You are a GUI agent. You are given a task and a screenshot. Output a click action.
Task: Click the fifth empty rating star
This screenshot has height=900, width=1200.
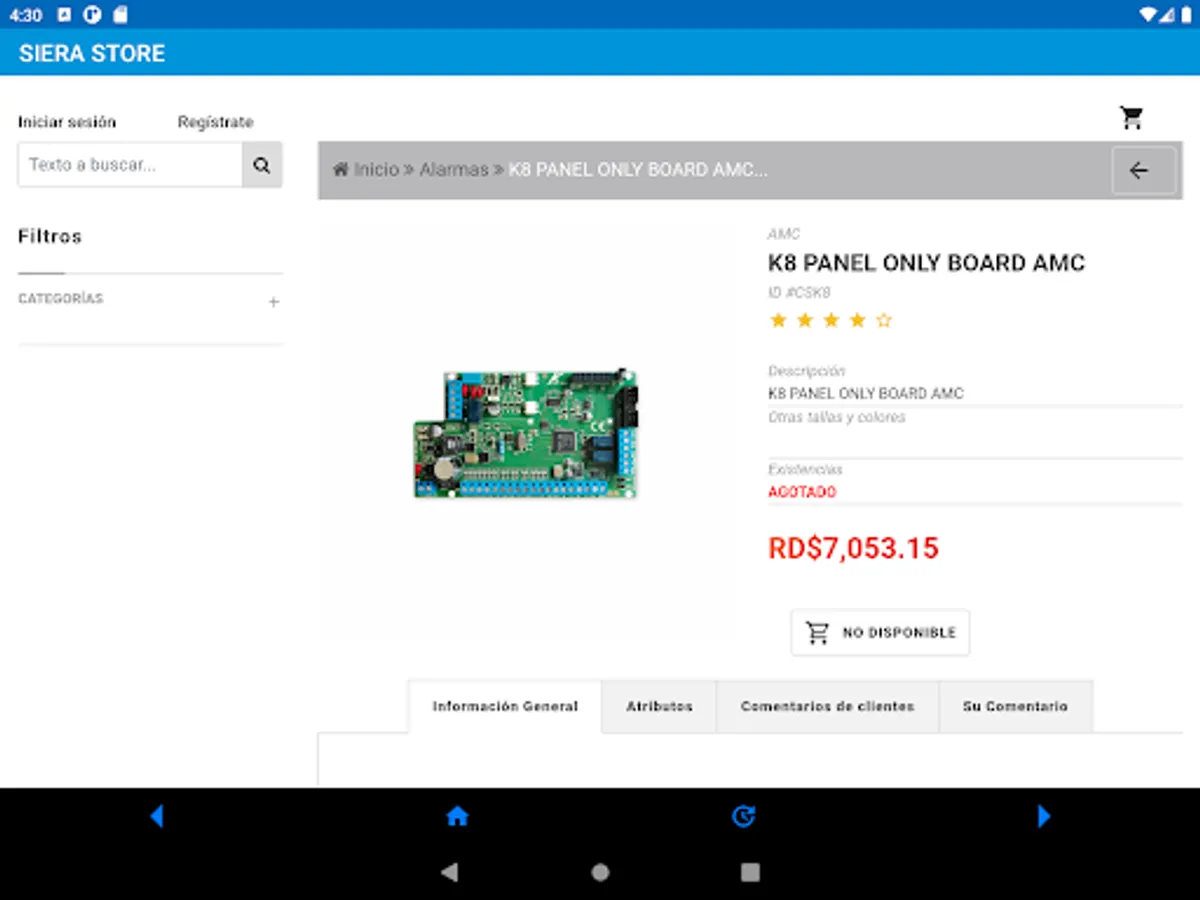pos(883,320)
